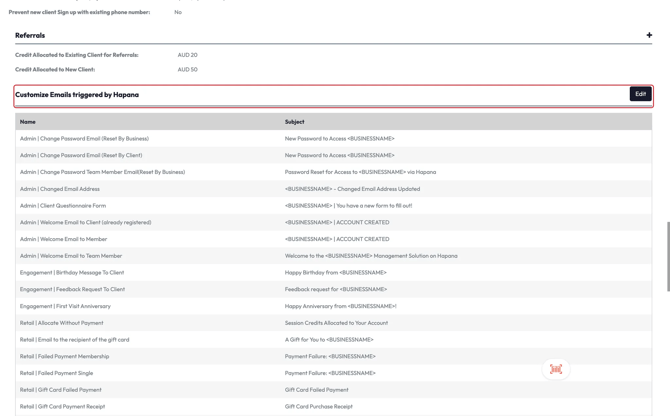Click the Customize Emails triggered by Hapana heading

click(77, 95)
